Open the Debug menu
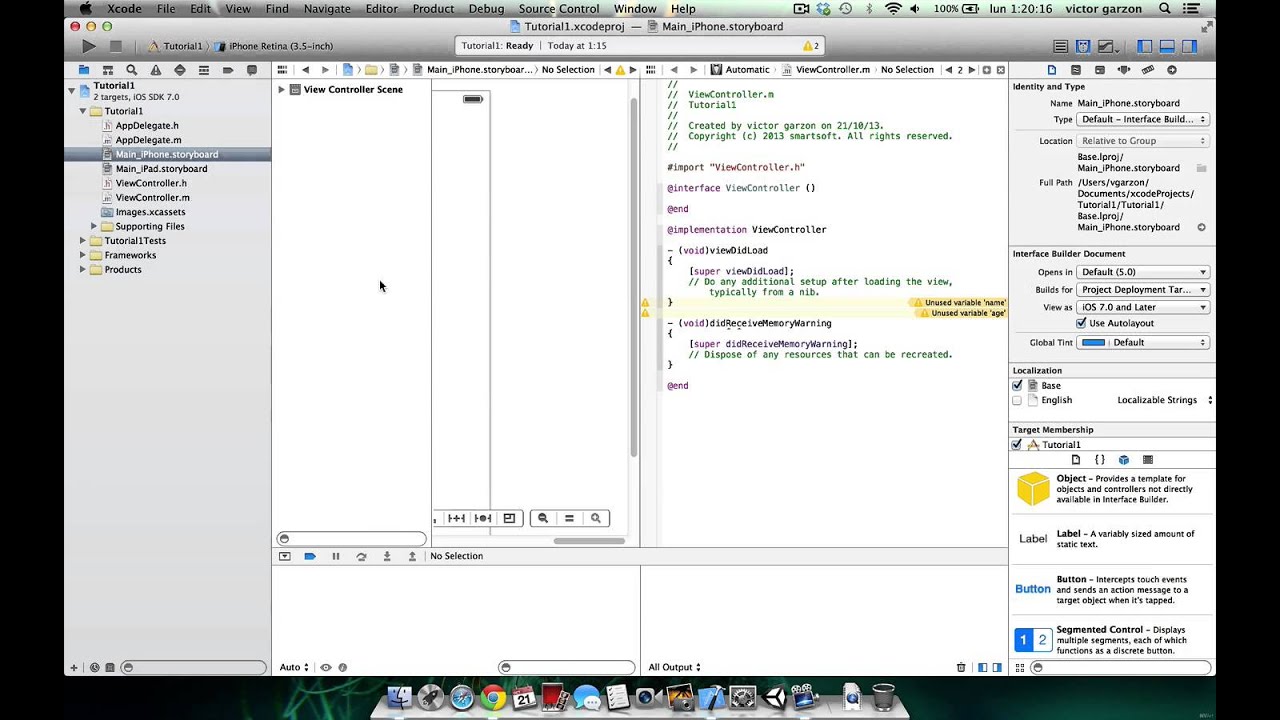This screenshot has width=1280, height=720. (x=486, y=9)
